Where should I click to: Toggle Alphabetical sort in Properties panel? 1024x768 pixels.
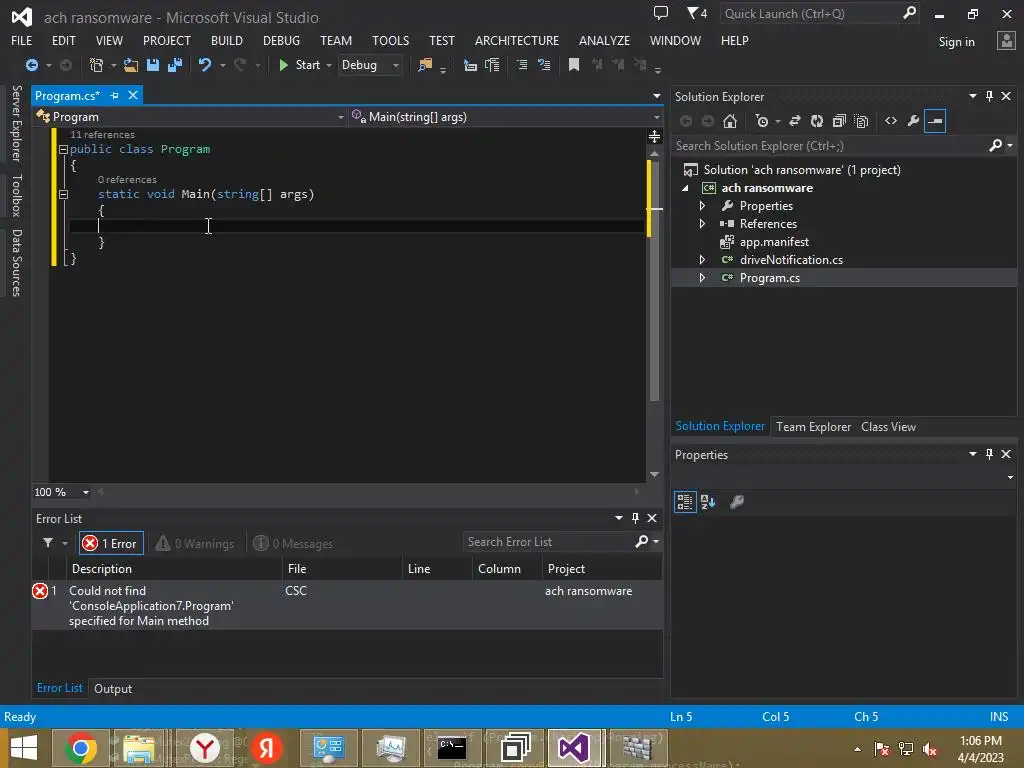point(708,502)
